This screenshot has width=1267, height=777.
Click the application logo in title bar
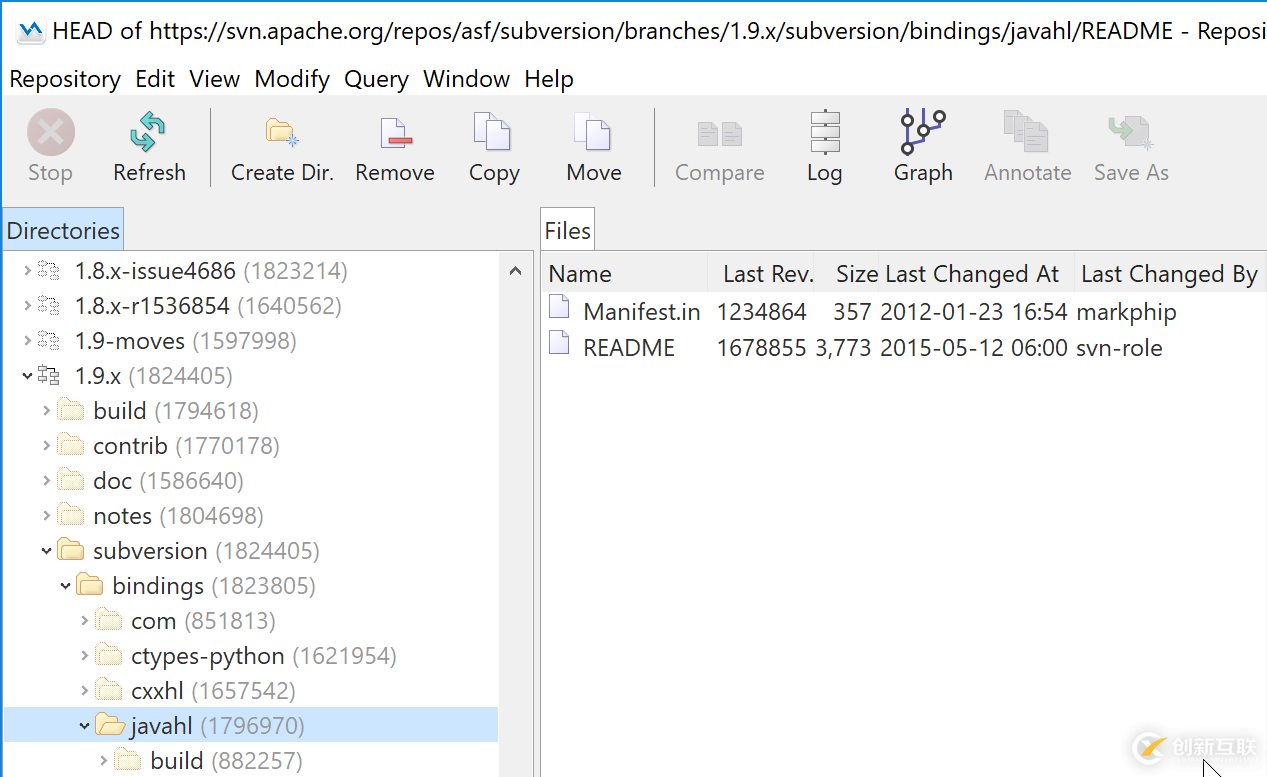[x=31, y=31]
